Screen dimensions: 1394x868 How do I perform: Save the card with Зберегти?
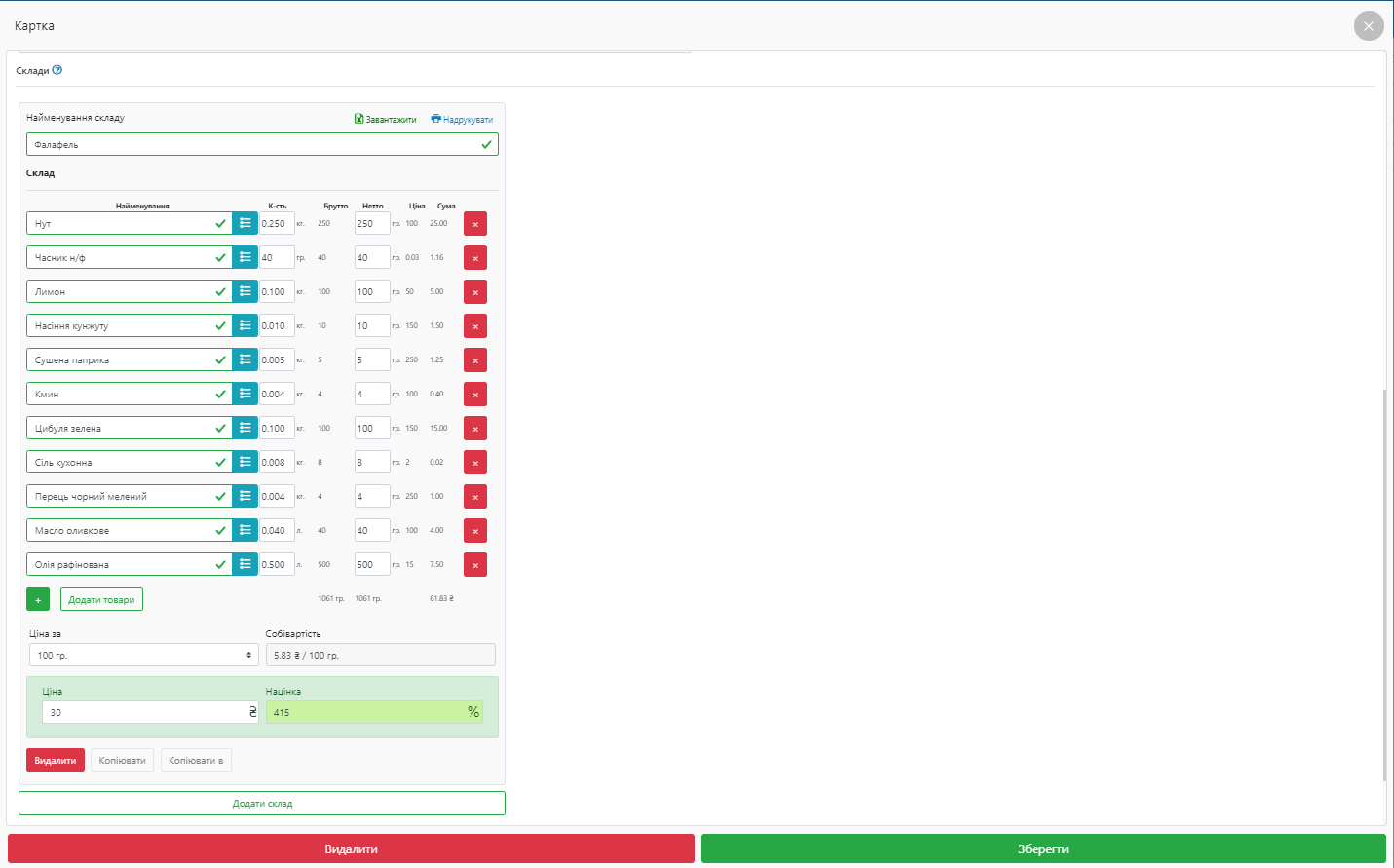1042,849
